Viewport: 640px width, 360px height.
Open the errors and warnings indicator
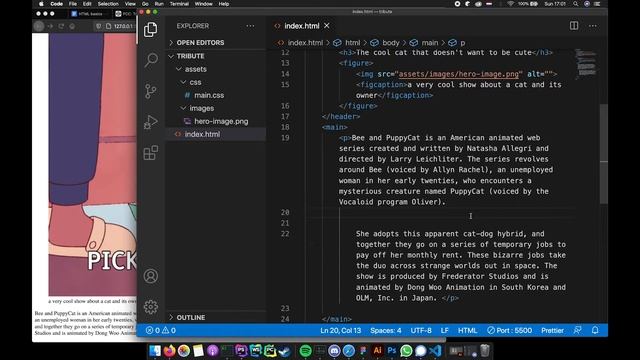click(x=161, y=330)
